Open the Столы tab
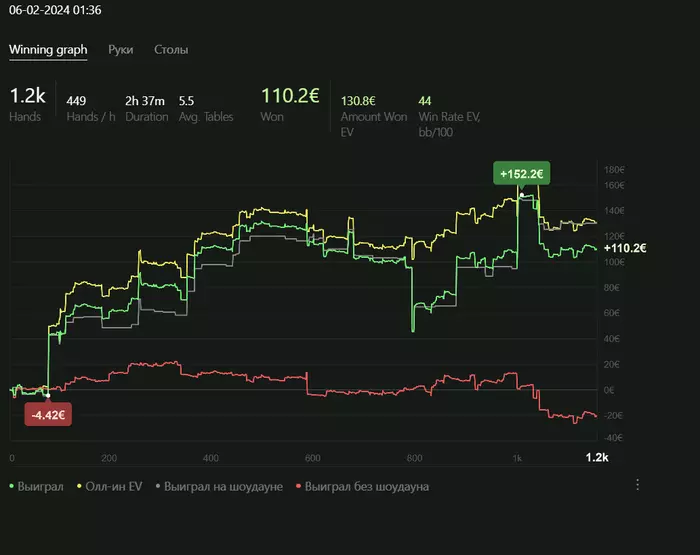This screenshot has height=555, width=700. pyautogui.click(x=171, y=50)
